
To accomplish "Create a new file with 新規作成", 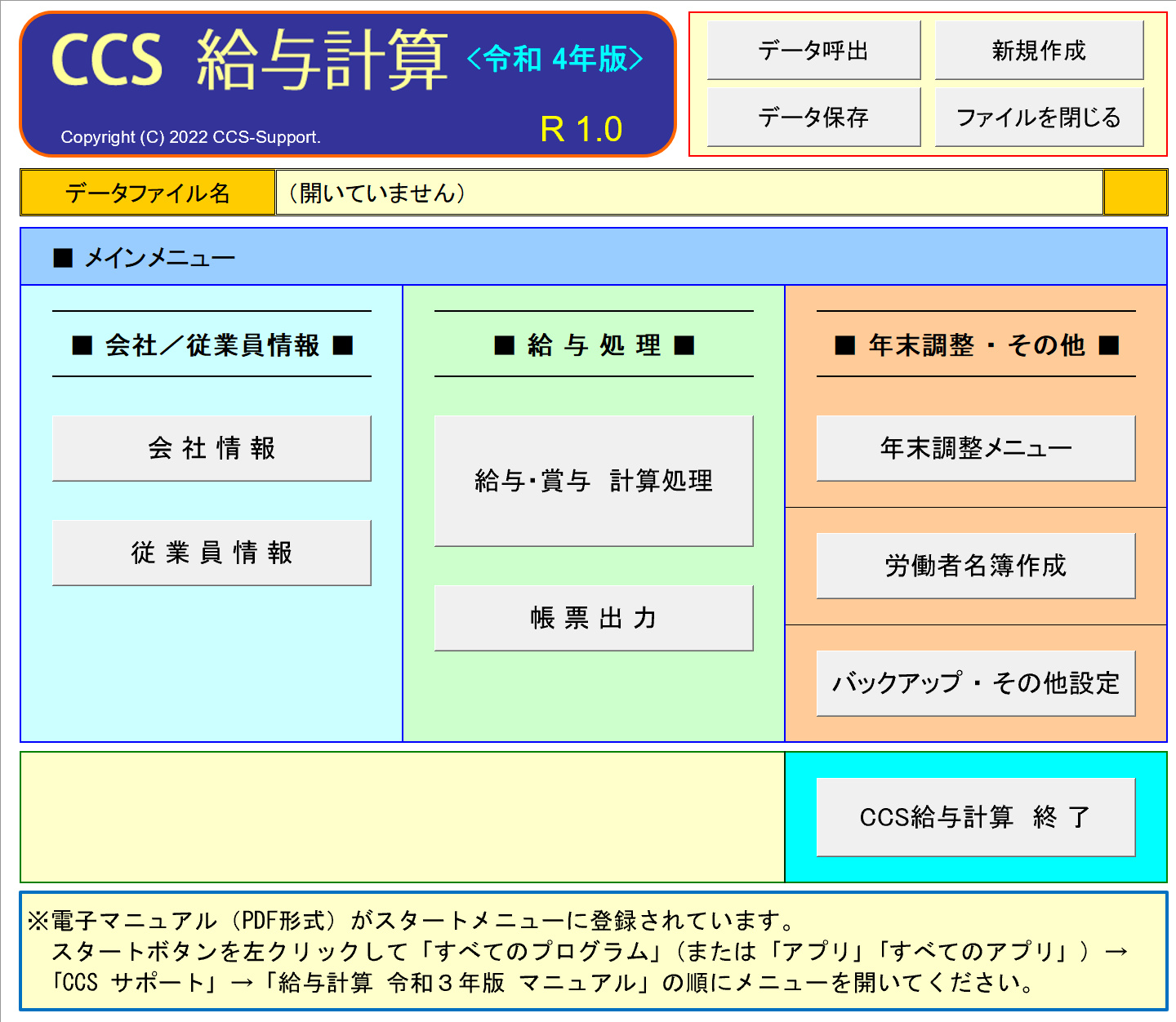I will (1039, 51).
